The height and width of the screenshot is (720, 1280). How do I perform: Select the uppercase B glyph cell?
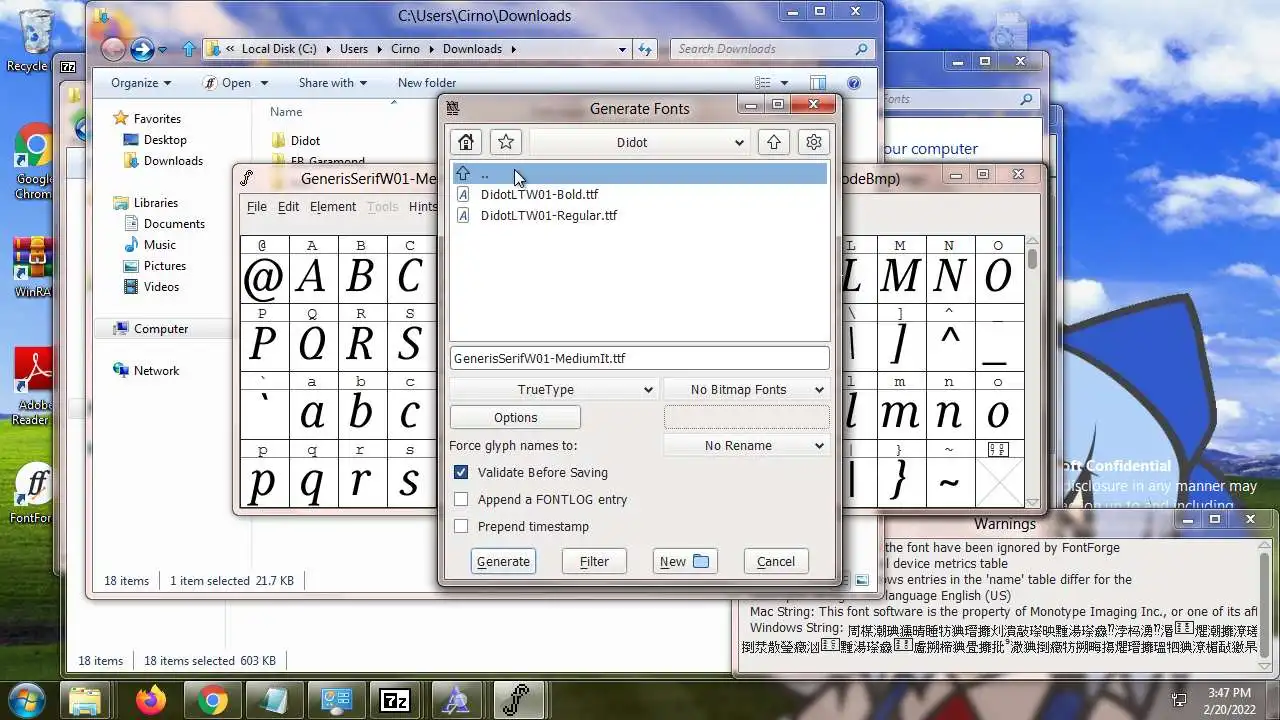(361, 278)
